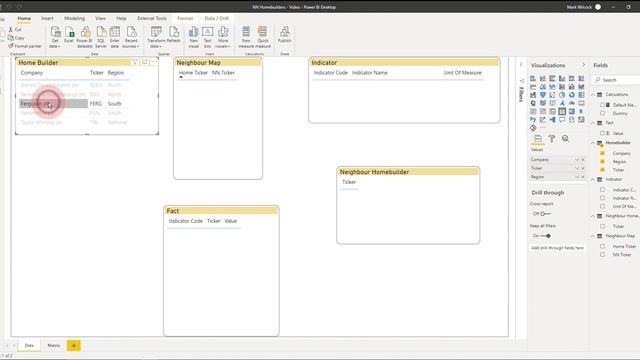Choose the Filled map visualization icon
Screen dimensions: 640x360
(542, 103)
